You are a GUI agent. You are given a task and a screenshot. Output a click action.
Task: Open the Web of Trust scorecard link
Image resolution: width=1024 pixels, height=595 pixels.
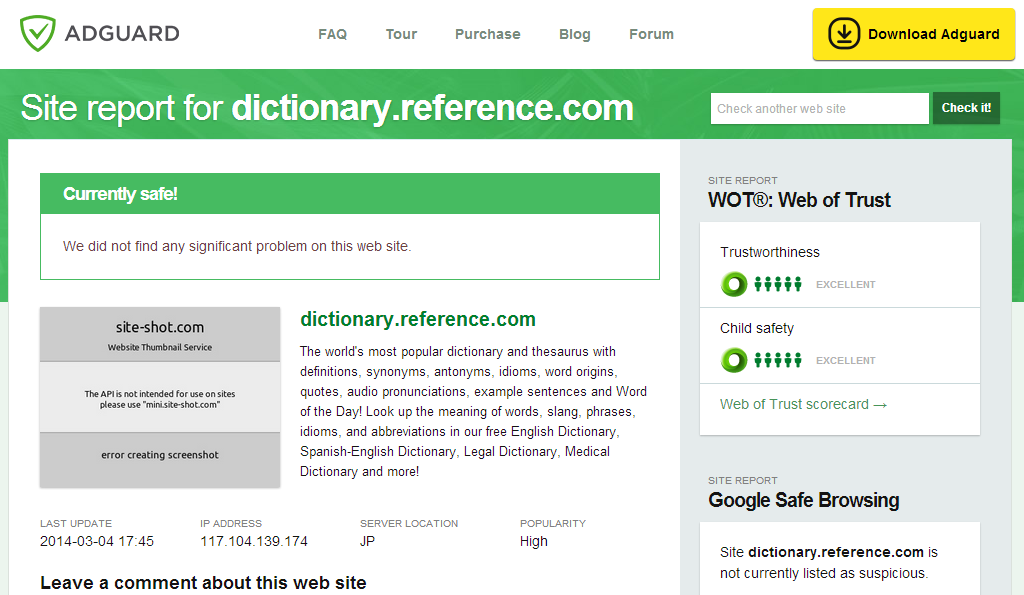(x=803, y=404)
